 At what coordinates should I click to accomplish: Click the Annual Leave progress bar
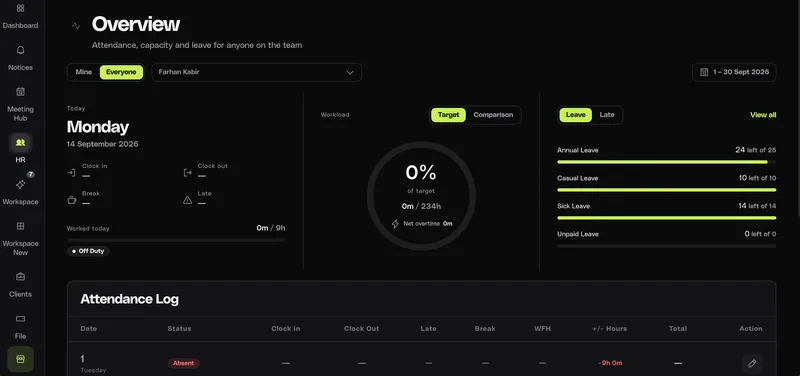pos(666,162)
